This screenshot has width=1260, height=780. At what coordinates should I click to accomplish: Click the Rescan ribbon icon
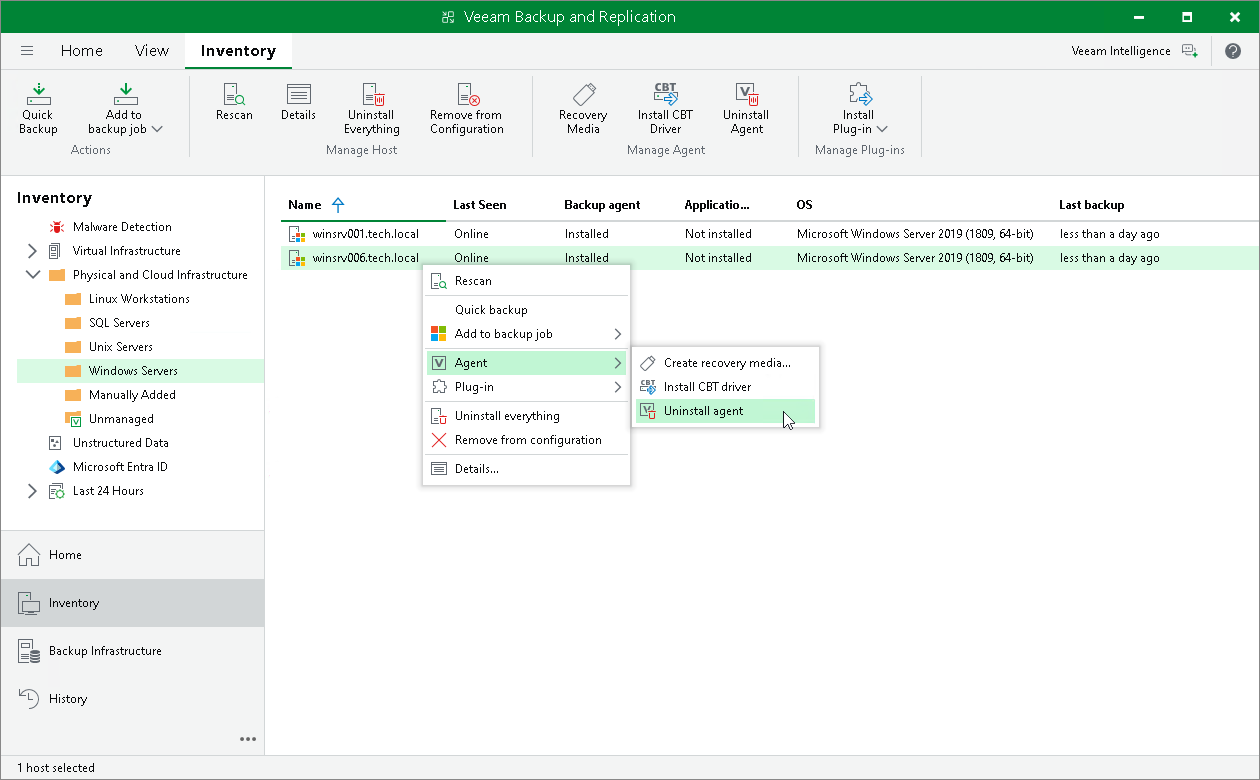tap(234, 102)
